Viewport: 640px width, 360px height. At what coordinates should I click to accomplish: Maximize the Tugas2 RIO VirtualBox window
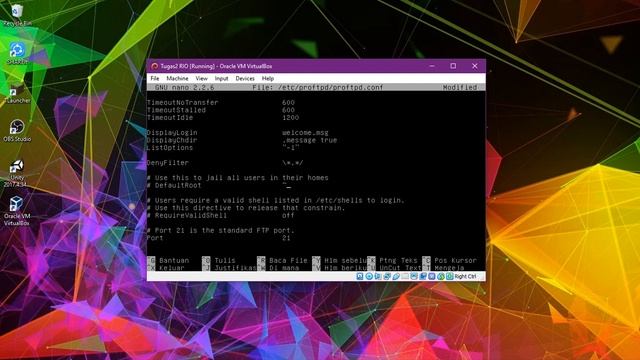click(453, 66)
